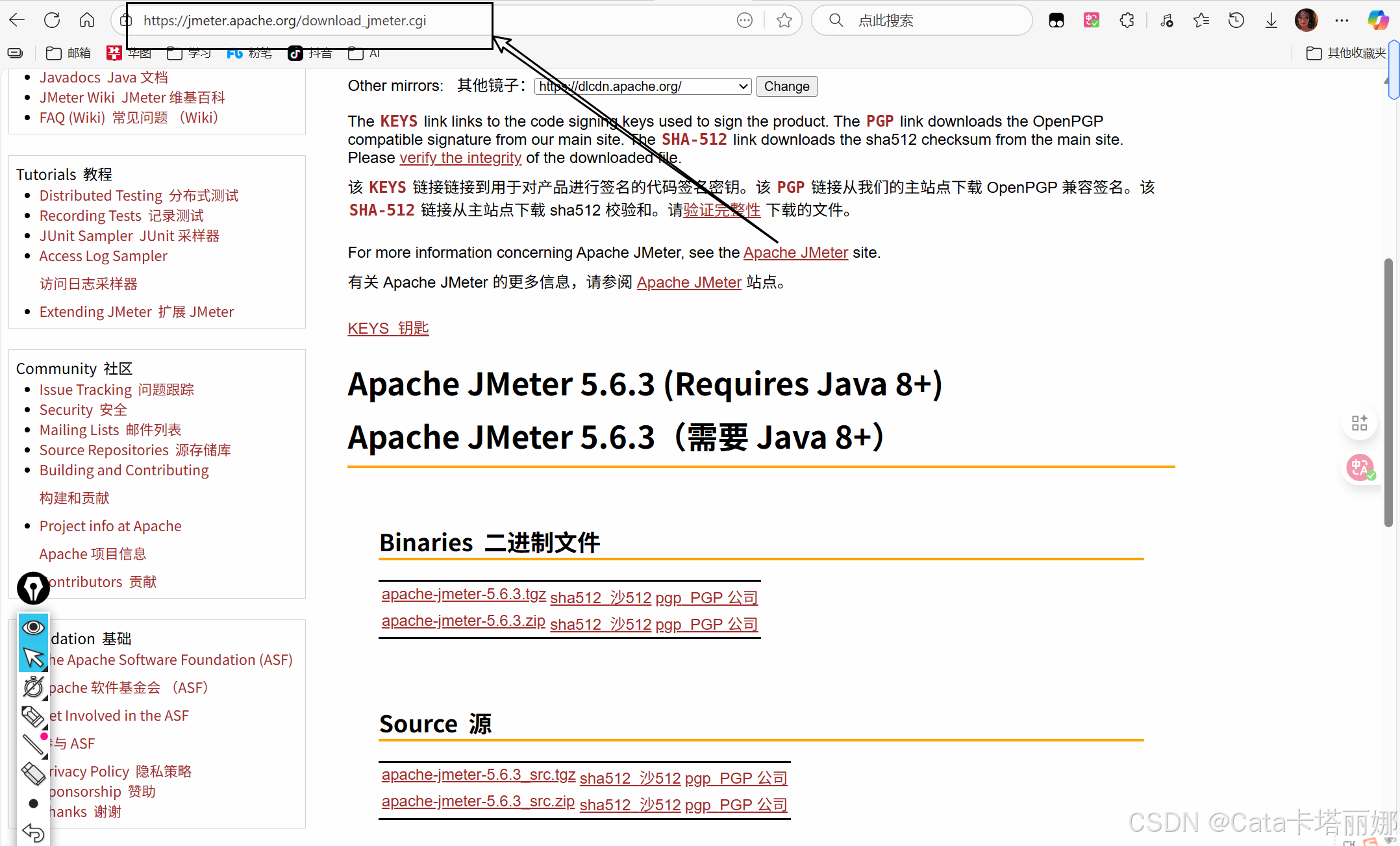
Task: Download apache-jmeter-5.6.3_src.tgz source
Action: point(479,775)
